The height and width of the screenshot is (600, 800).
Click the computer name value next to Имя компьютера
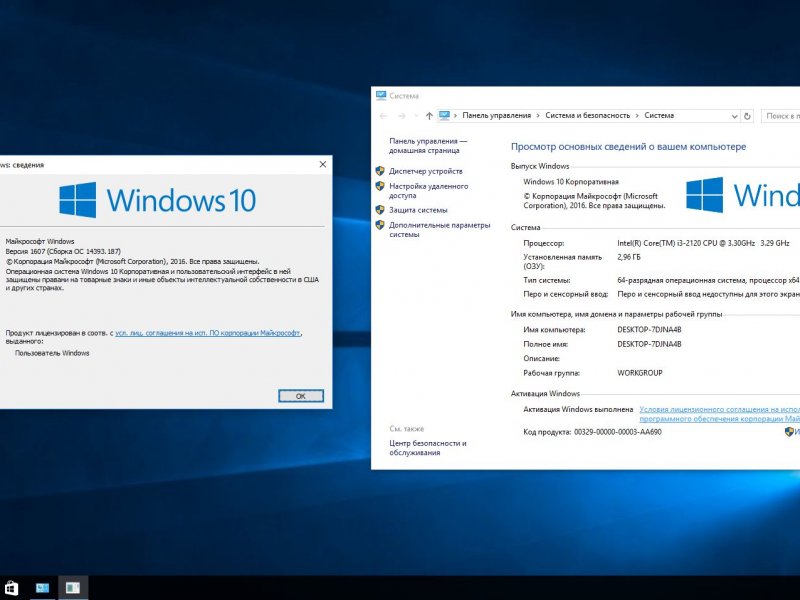point(649,330)
